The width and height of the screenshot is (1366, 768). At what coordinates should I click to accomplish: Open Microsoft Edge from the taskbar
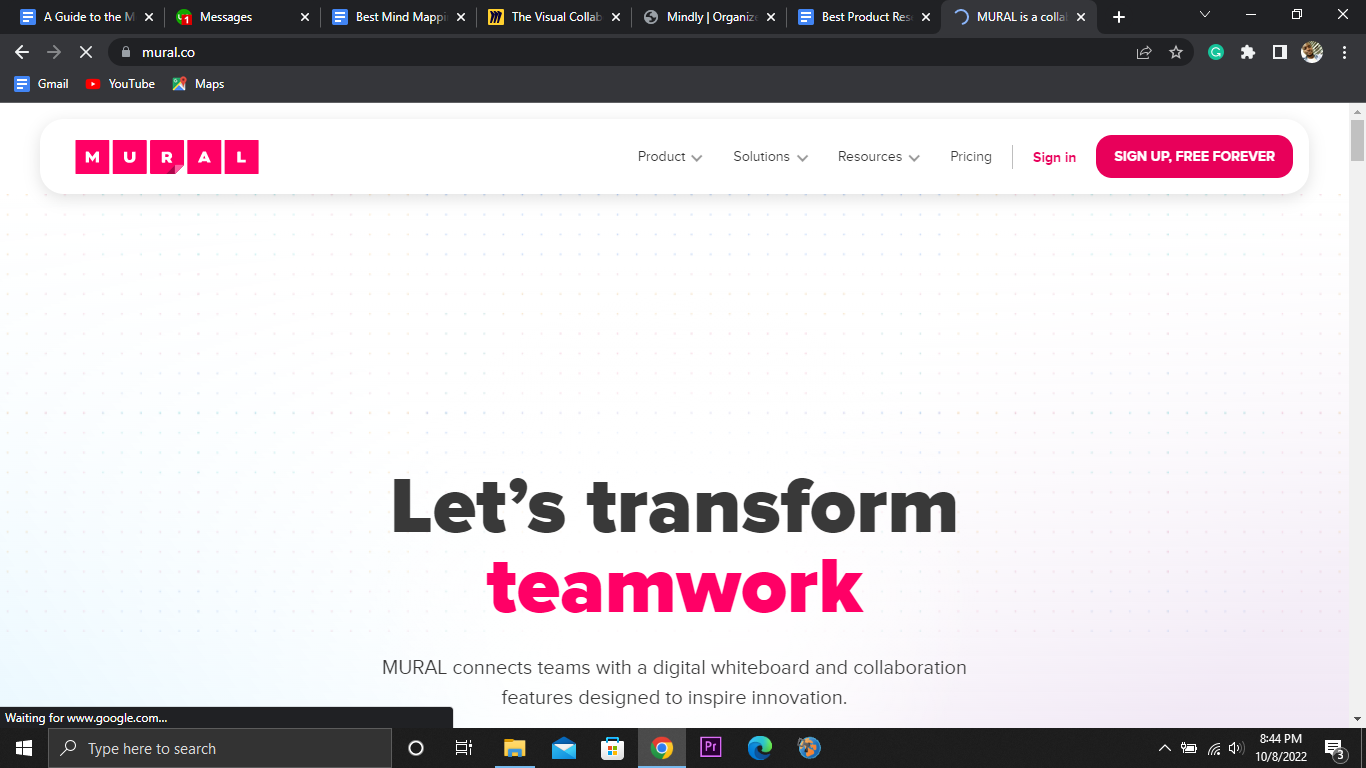click(x=760, y=748)
